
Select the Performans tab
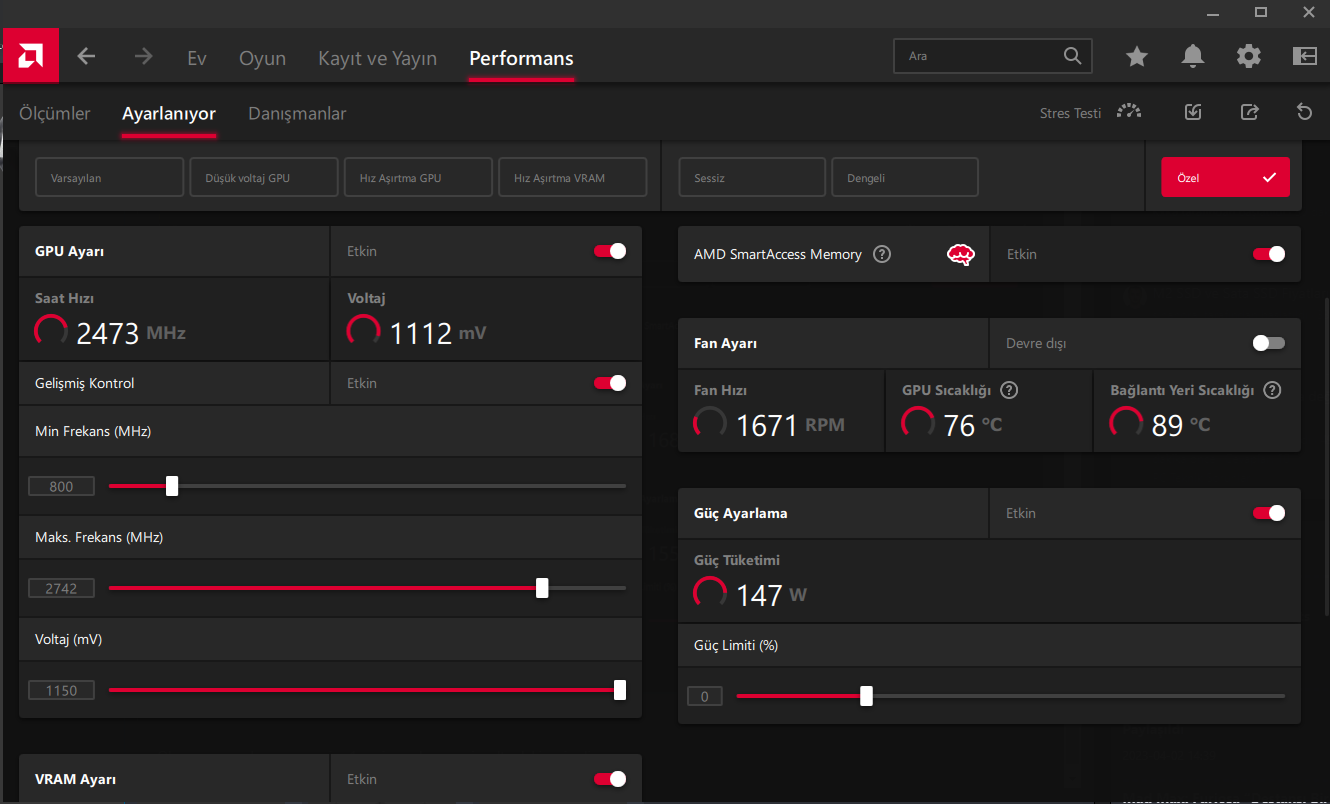coord(521,58)
